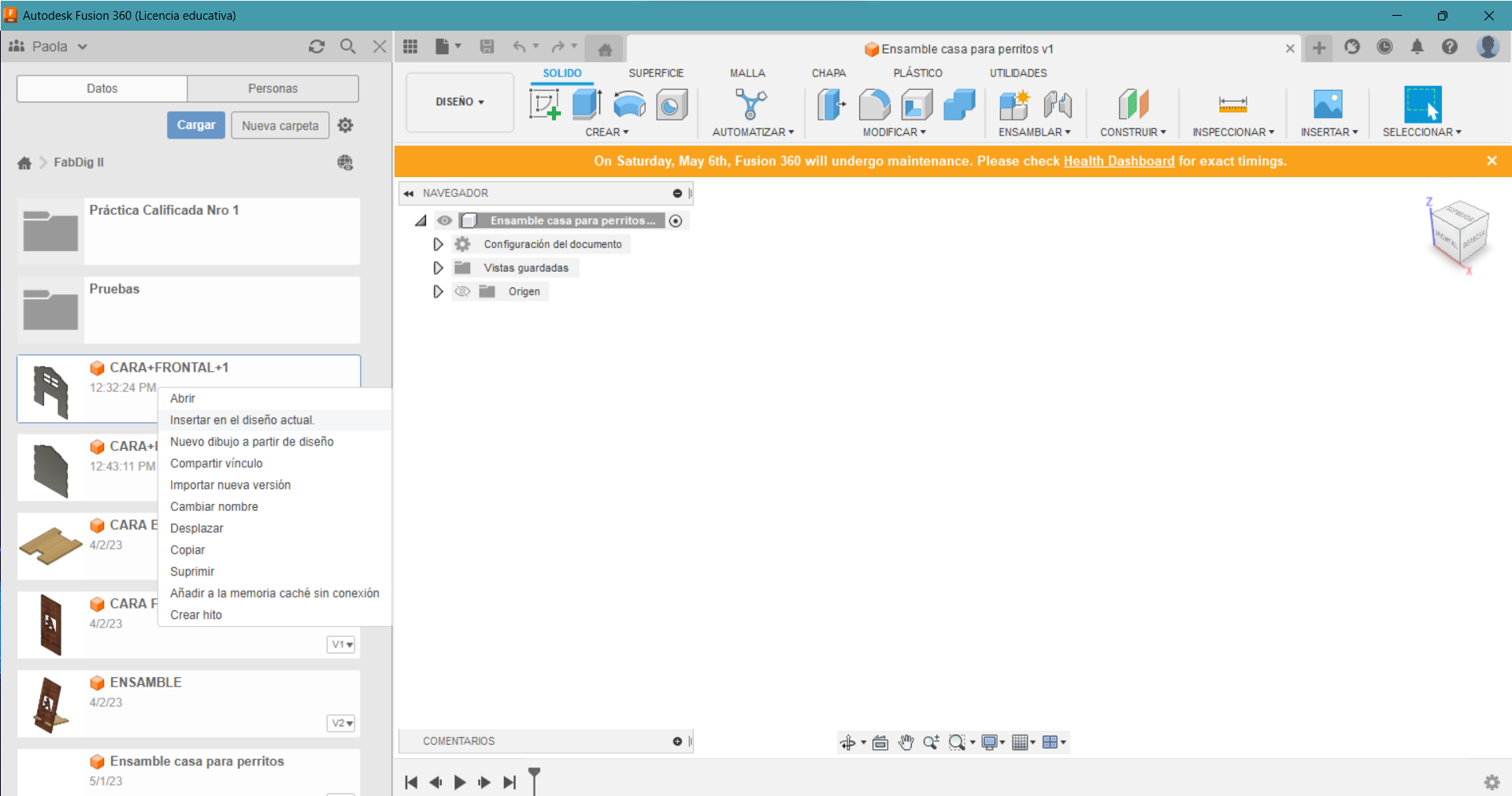Toggle visibility of Ensamble casa para perritos
1512x796 pixels.
(445, 220)
